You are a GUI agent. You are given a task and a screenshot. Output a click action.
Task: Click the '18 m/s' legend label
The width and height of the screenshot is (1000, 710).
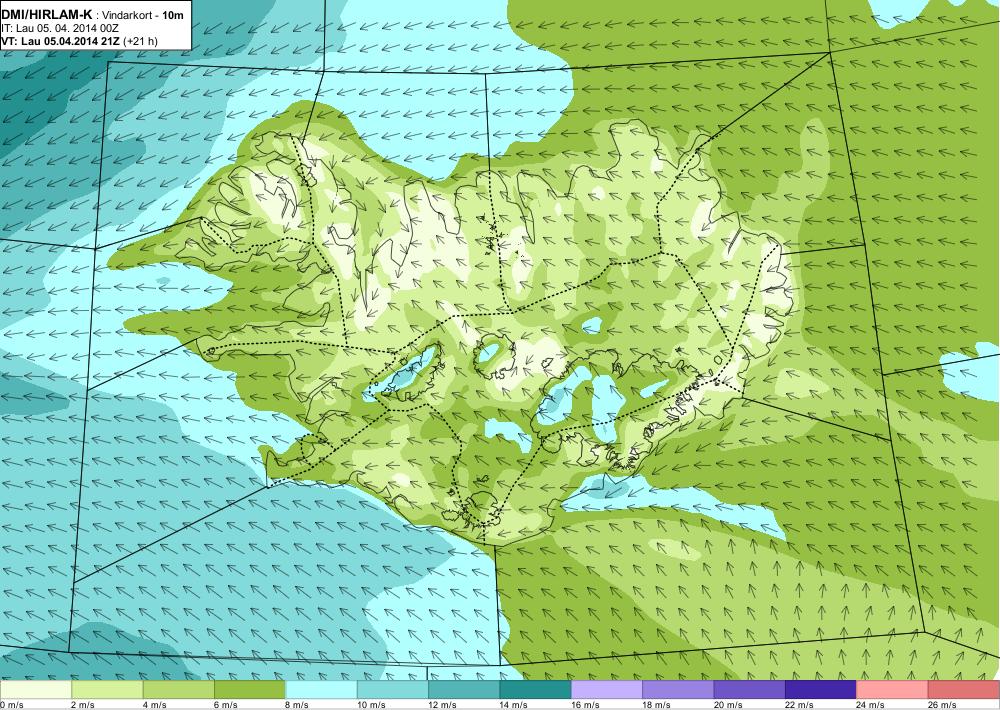tap(657, 705)
